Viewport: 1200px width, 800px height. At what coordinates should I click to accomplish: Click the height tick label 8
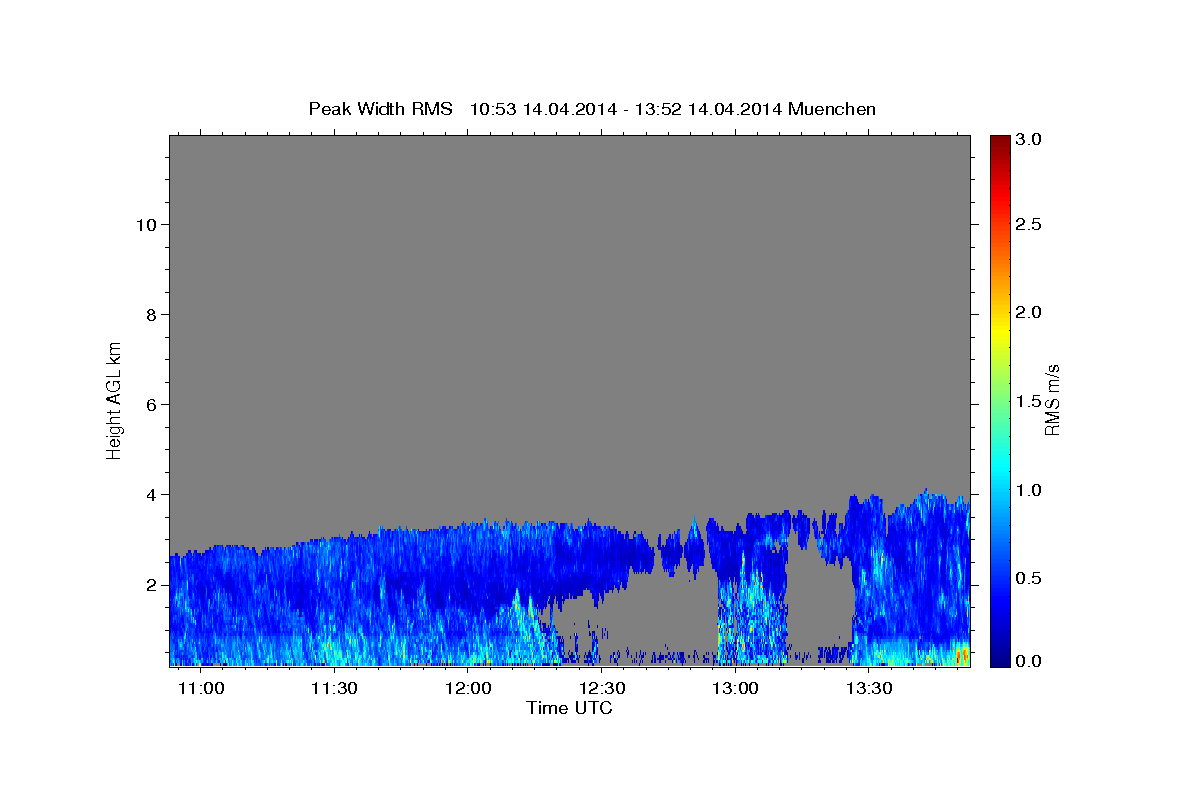click(151, 315)
